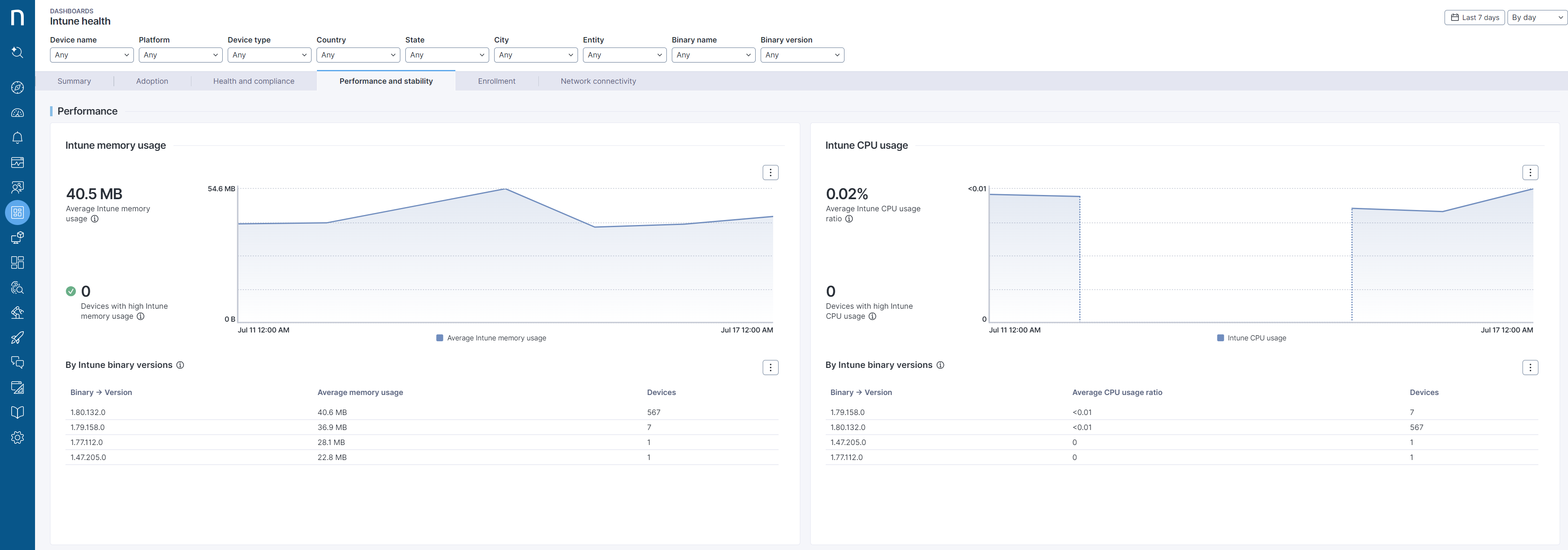The image size is (1568, 550).
Task: Click the search icon in sidebar
Action: (x=17, y=52)
